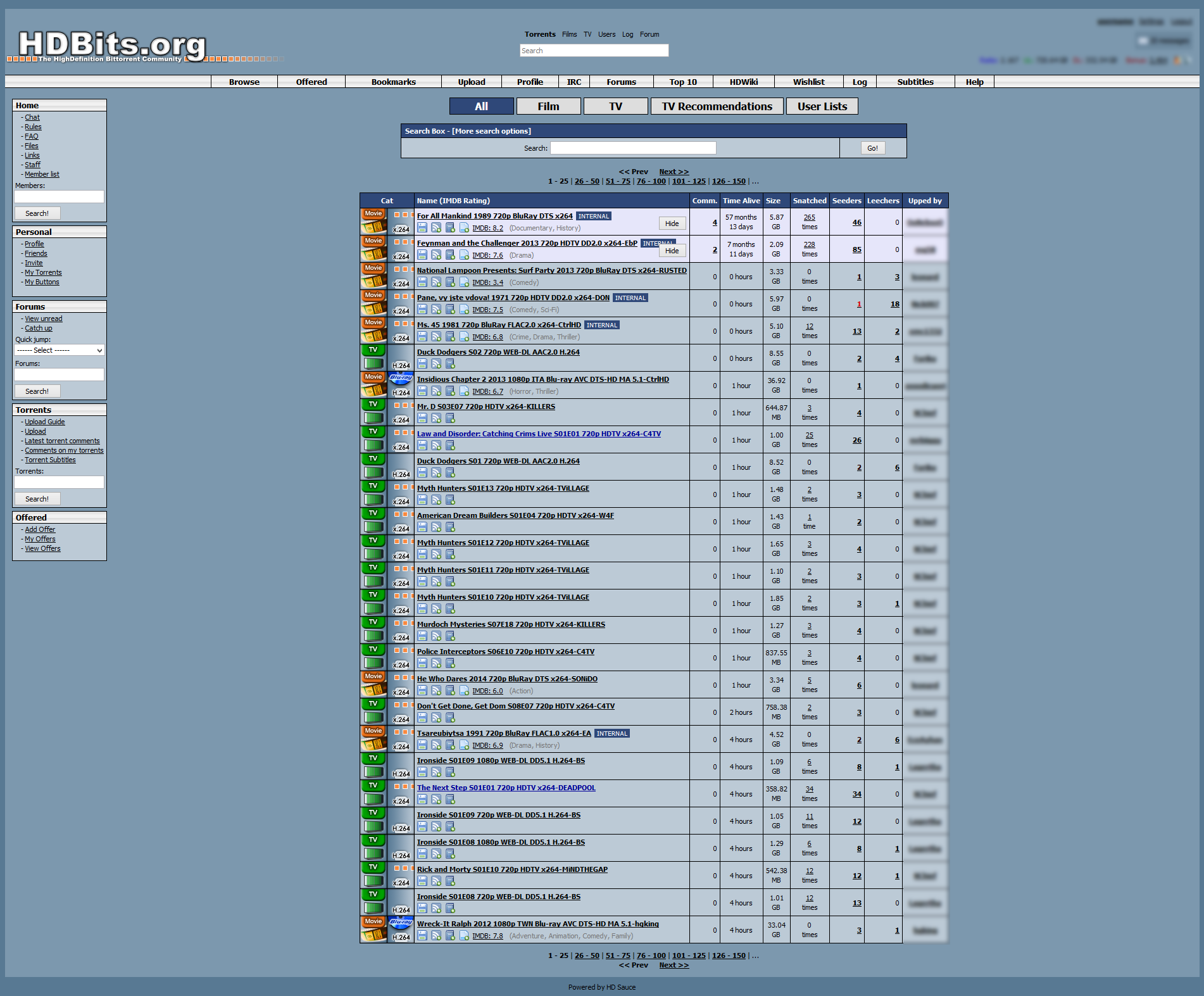Click Movie category icon in For All Mankind row
This screenshot has height=996, width=1204.
click(x=373, y=222)
